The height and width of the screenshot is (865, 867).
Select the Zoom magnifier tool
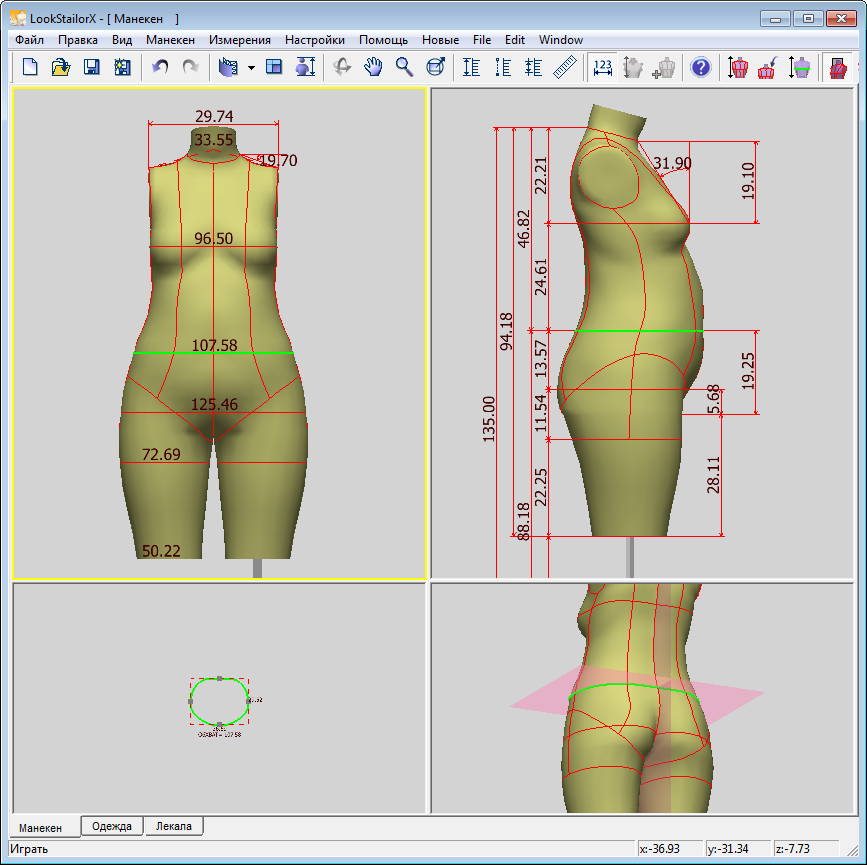(x=404, y=67)
